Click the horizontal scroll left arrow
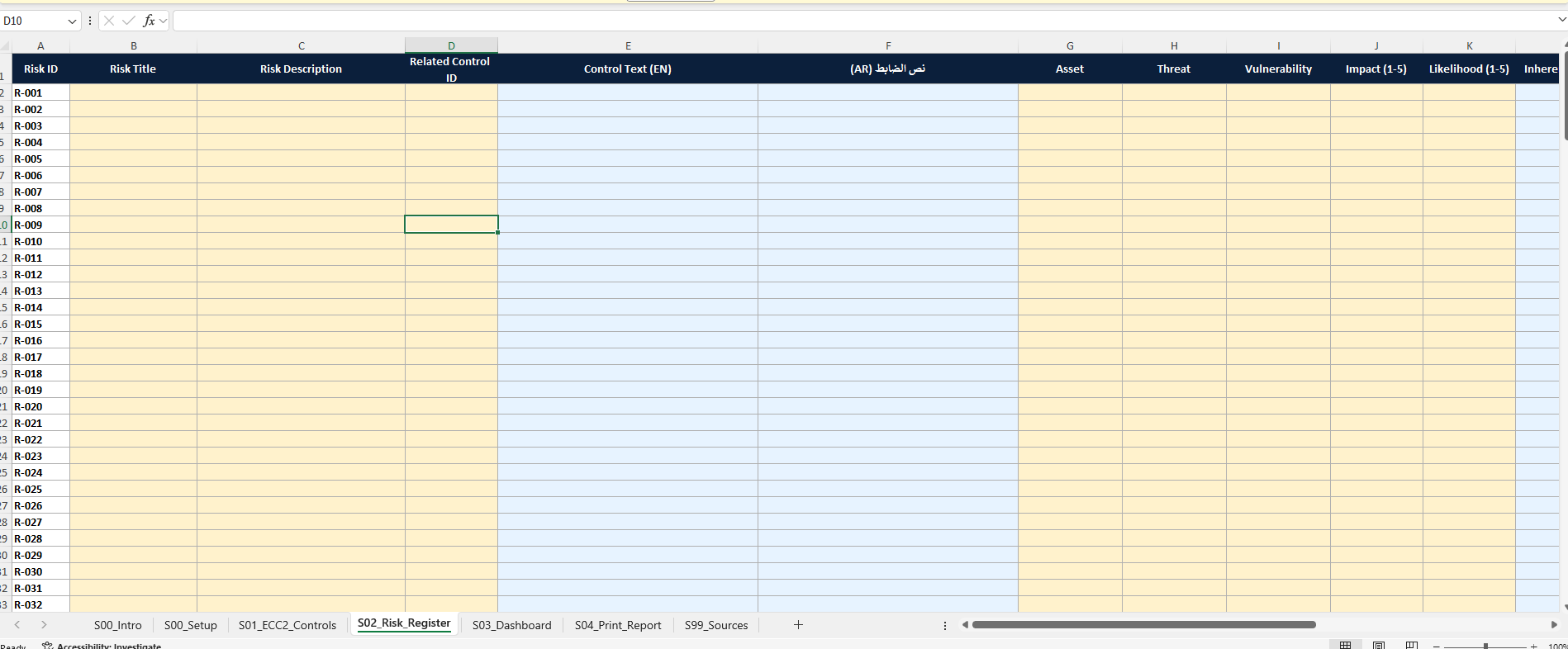Viewport: 1568px width, 649px height. coord(965,625)
